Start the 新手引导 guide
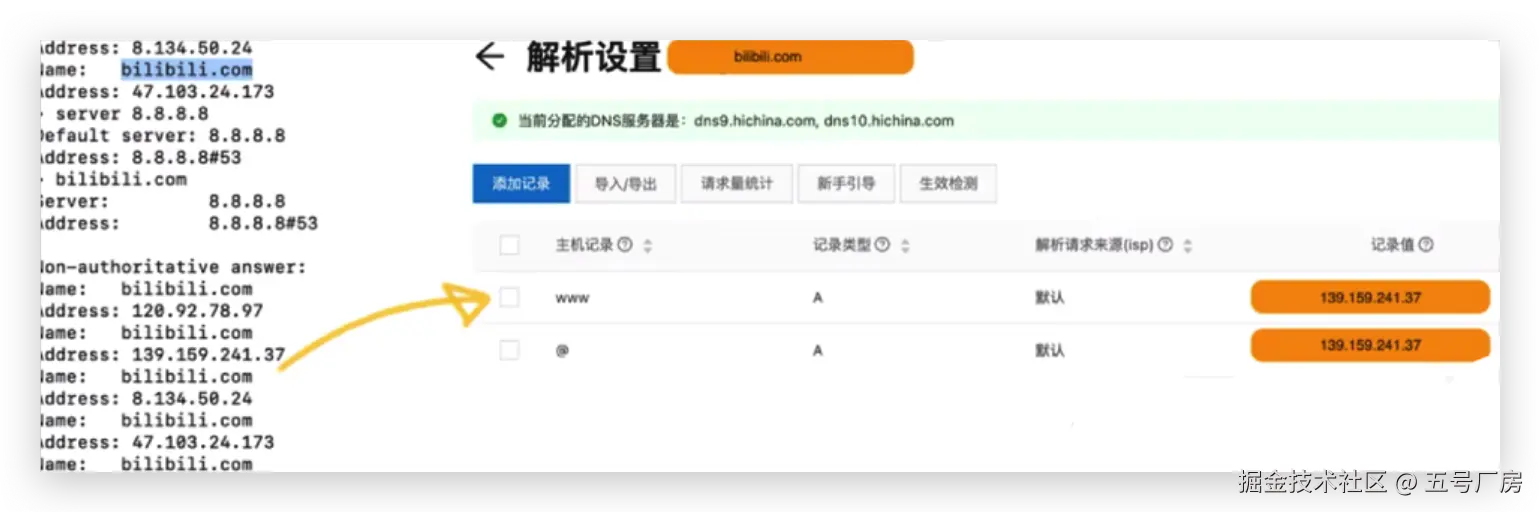This screenshot has height=512, width=1540. click(x=846, y=184)
